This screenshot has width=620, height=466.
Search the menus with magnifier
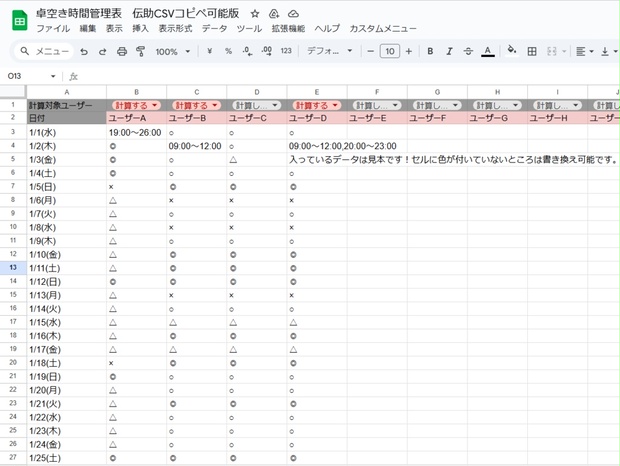click(25, 51)
